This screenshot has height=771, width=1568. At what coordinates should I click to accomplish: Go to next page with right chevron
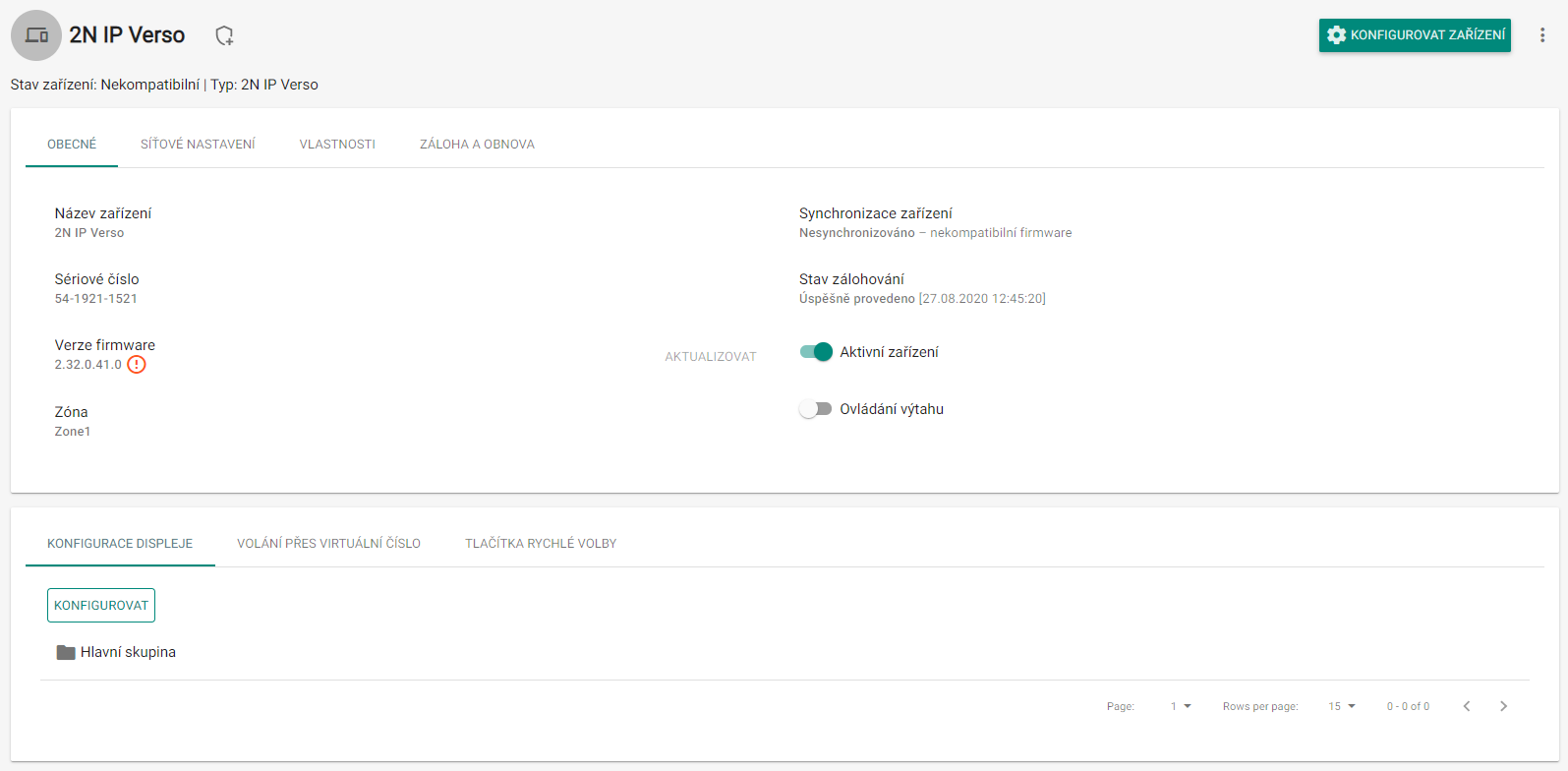click(x=1503, y=706)
